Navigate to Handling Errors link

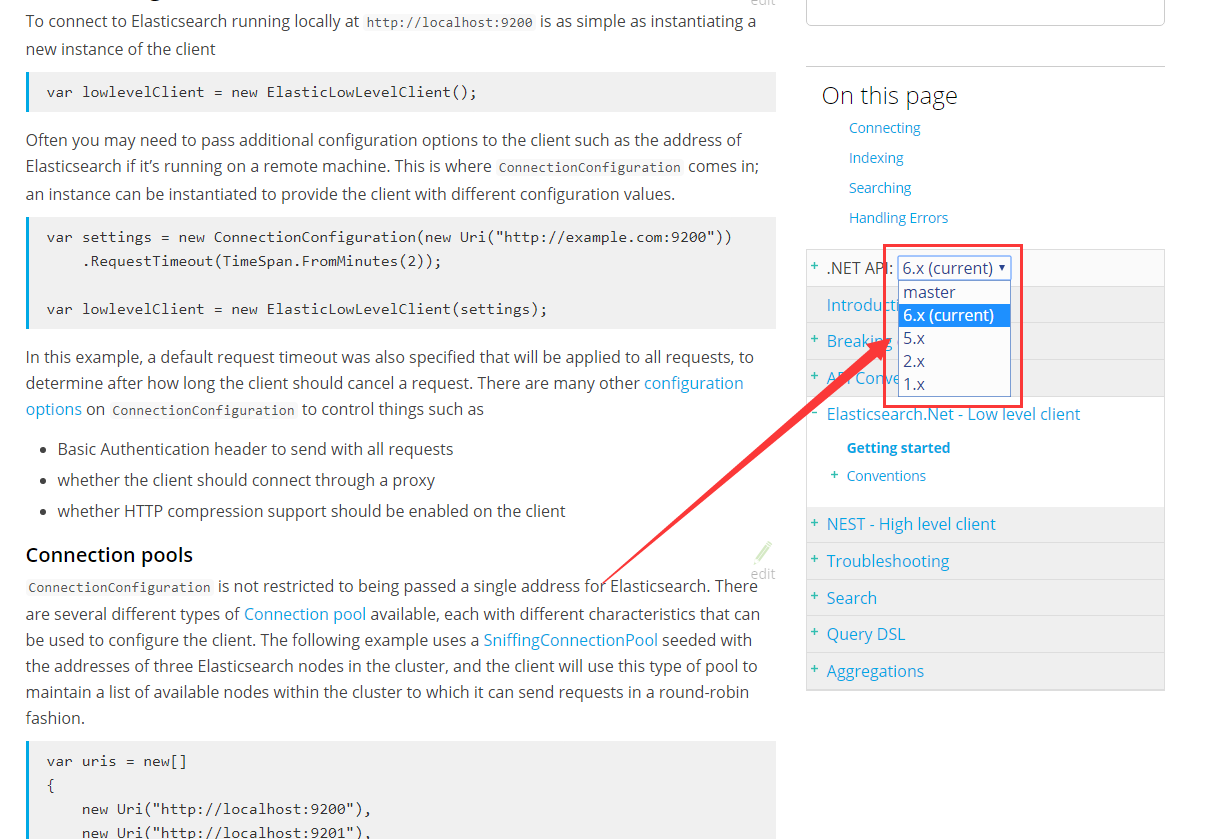tap(898, 218)
